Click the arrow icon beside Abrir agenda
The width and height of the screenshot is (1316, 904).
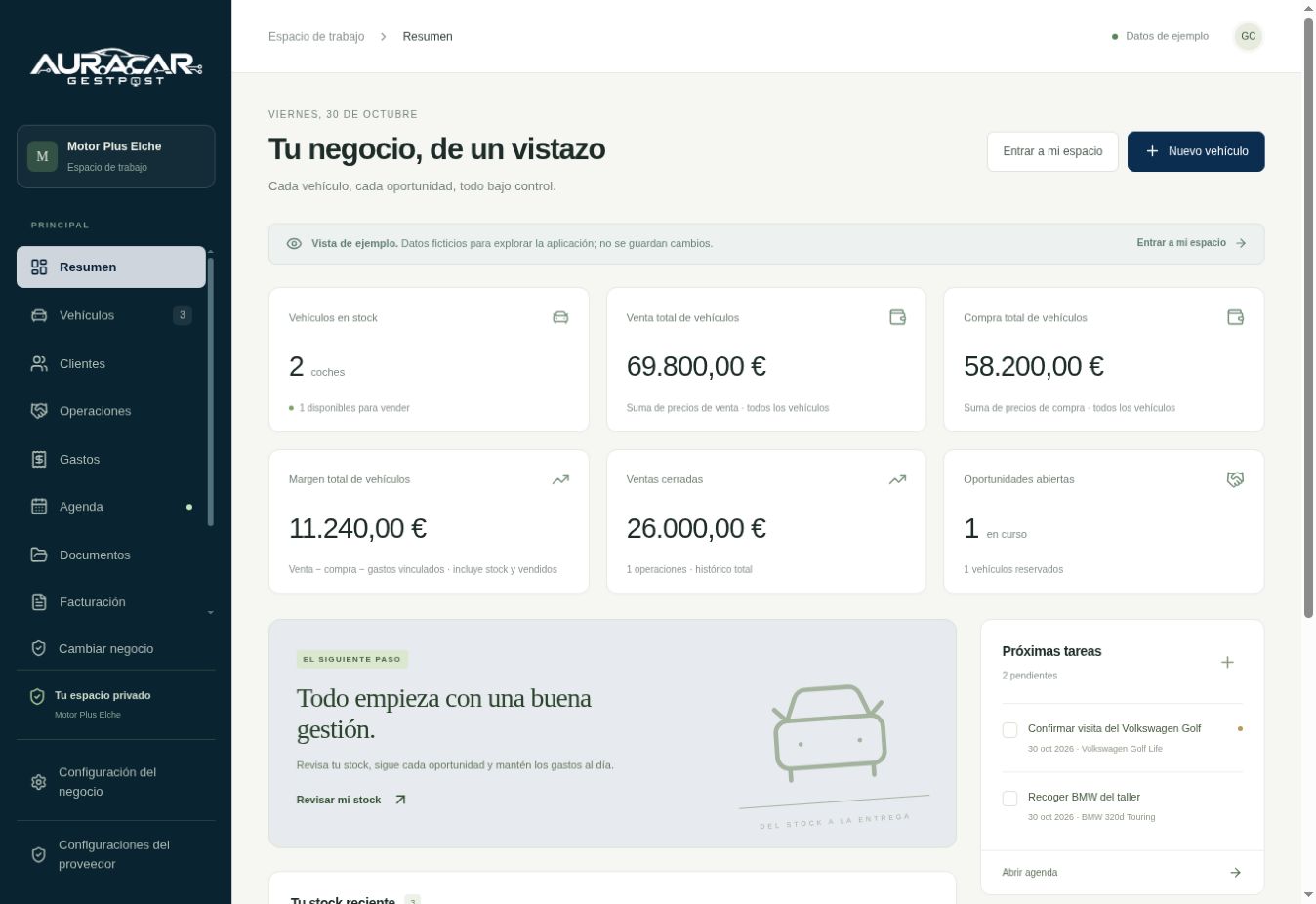coord(1235,873)
